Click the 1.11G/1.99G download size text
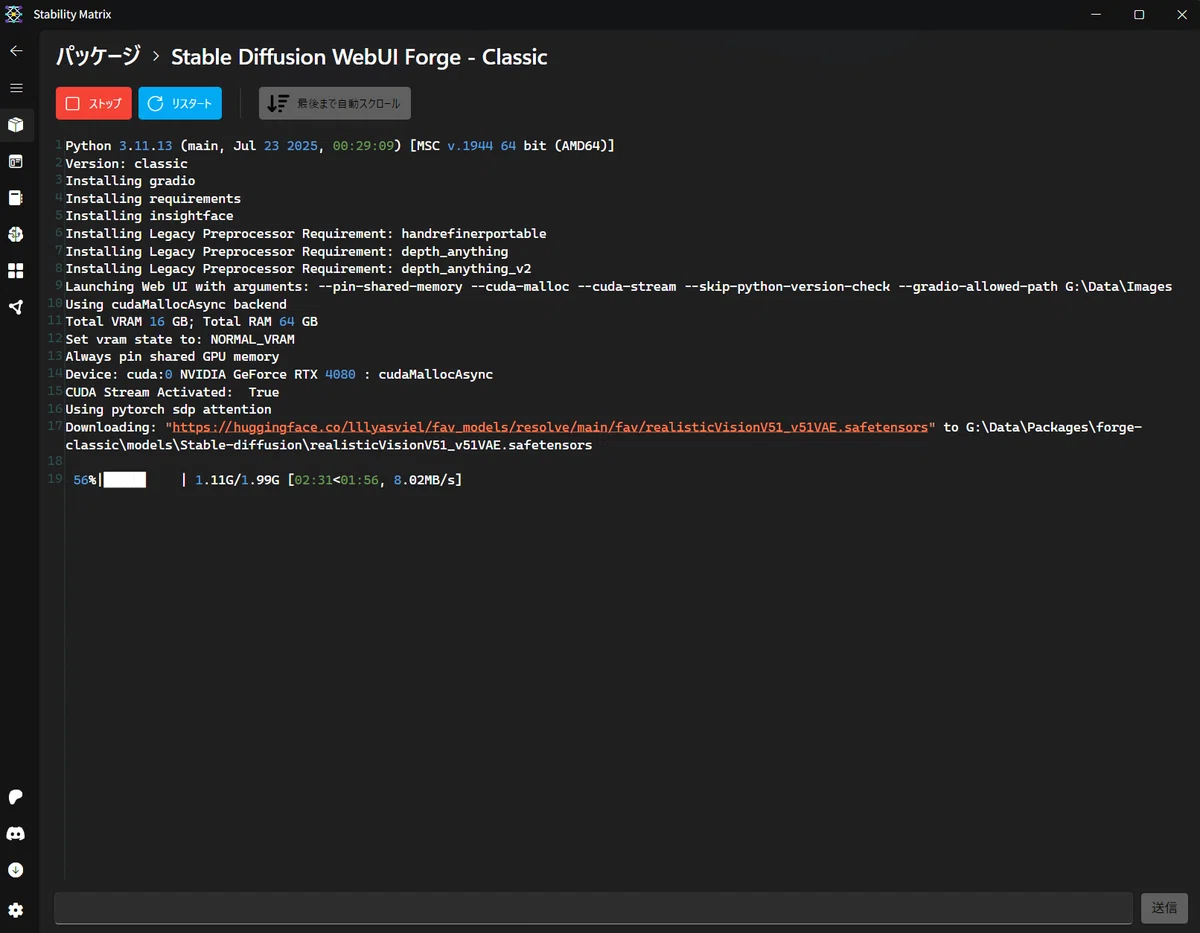This screenshot has width=1200, height=933. coord(237,480)
